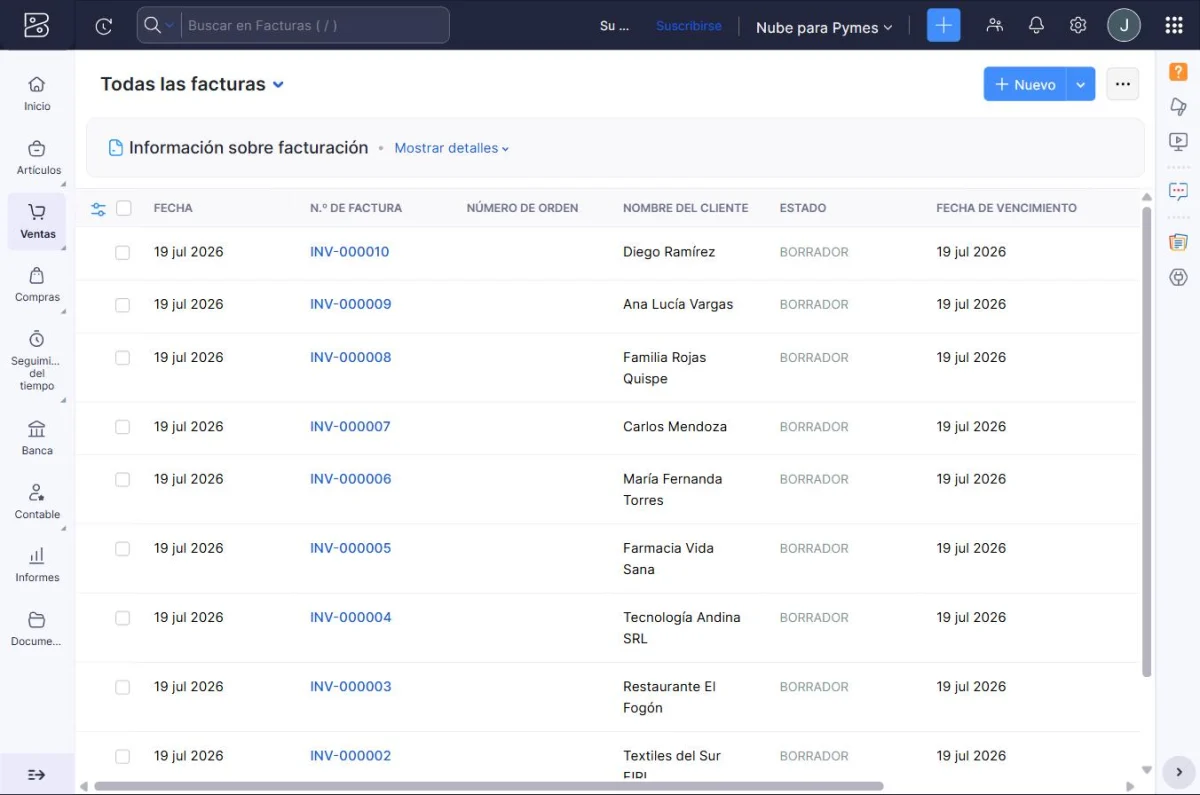Image resolution: width=1200 pixels, height=795 pixels.
Task: Toggle the select-all invoices checkbox
Action: (124, 208)
